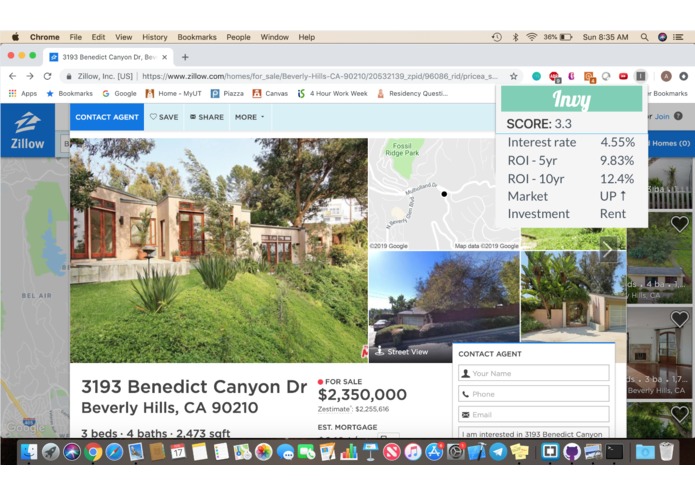695x494 pixels.
Task: Open the Street View thumbnail
Action: [x=444, y=307]
